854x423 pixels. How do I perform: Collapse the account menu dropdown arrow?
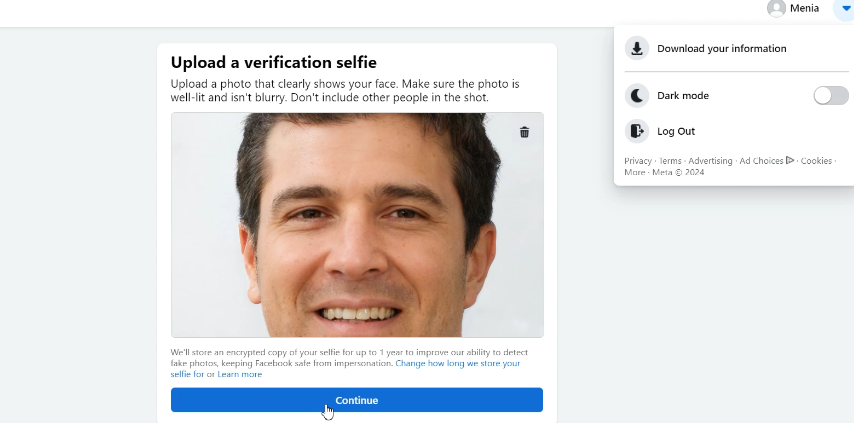(845, 8)
